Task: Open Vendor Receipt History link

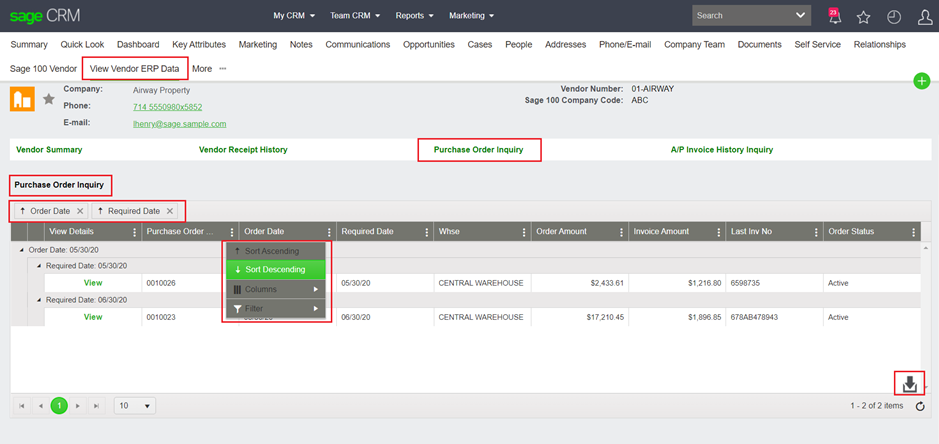Action: (243, 150)
